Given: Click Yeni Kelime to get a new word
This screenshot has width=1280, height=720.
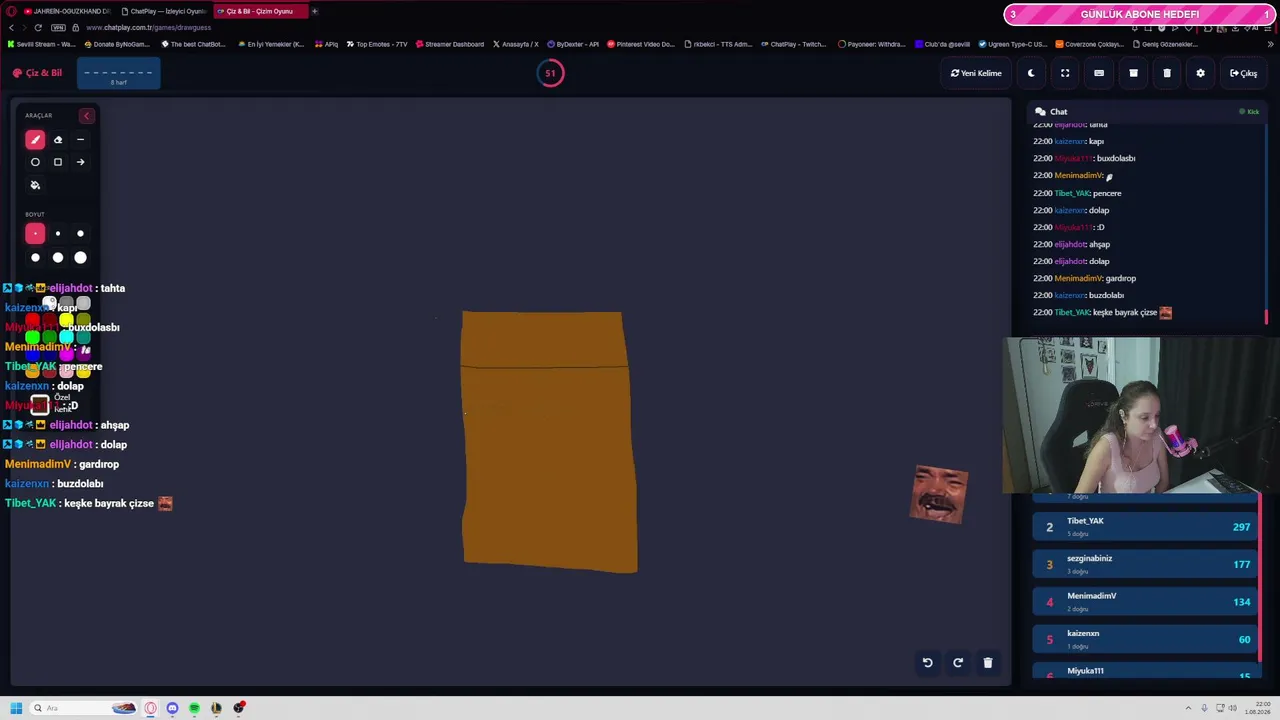Looking at the screenshot, I should 976,73.
